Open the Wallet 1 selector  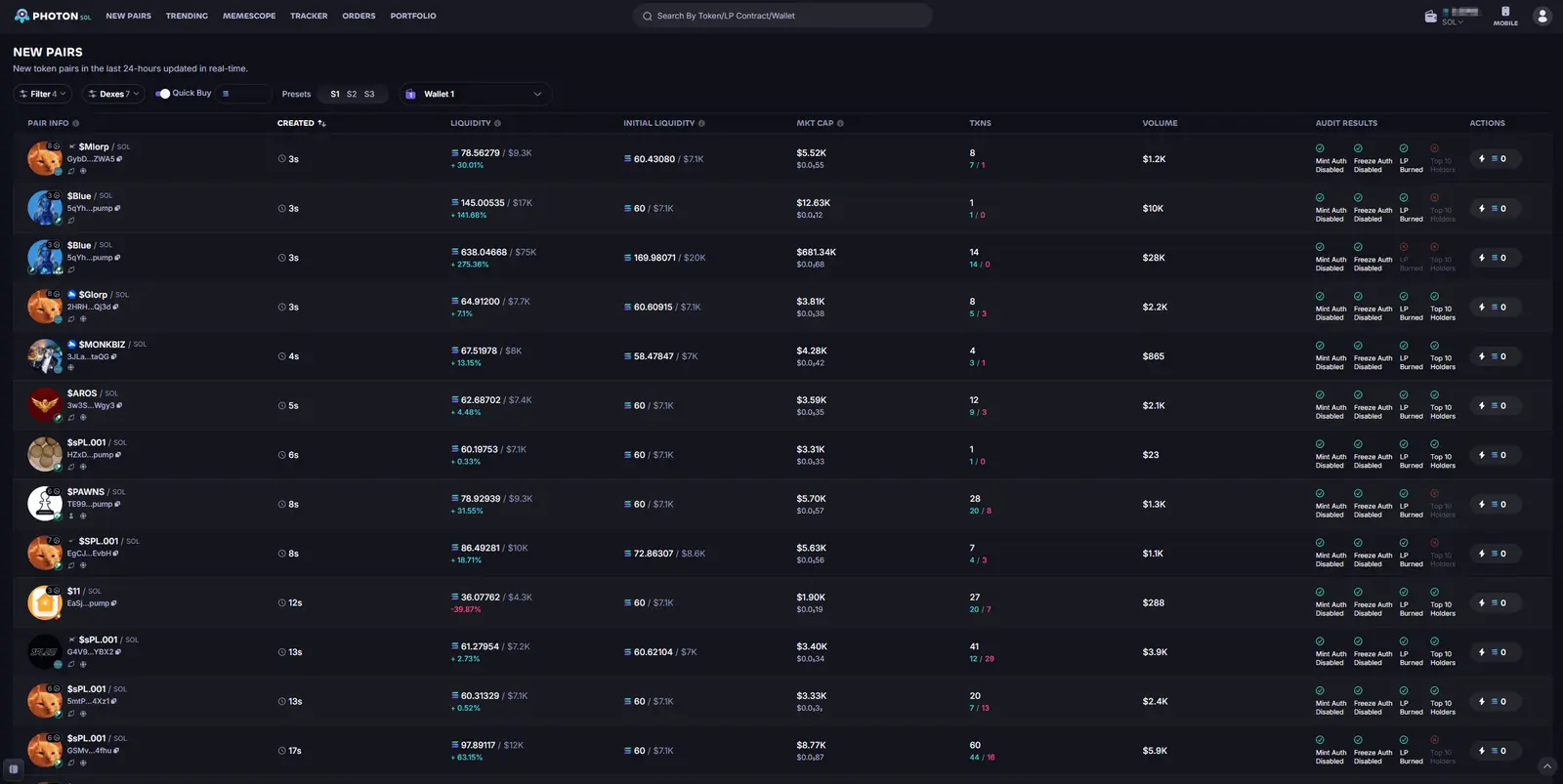click(x=475, y=94)
